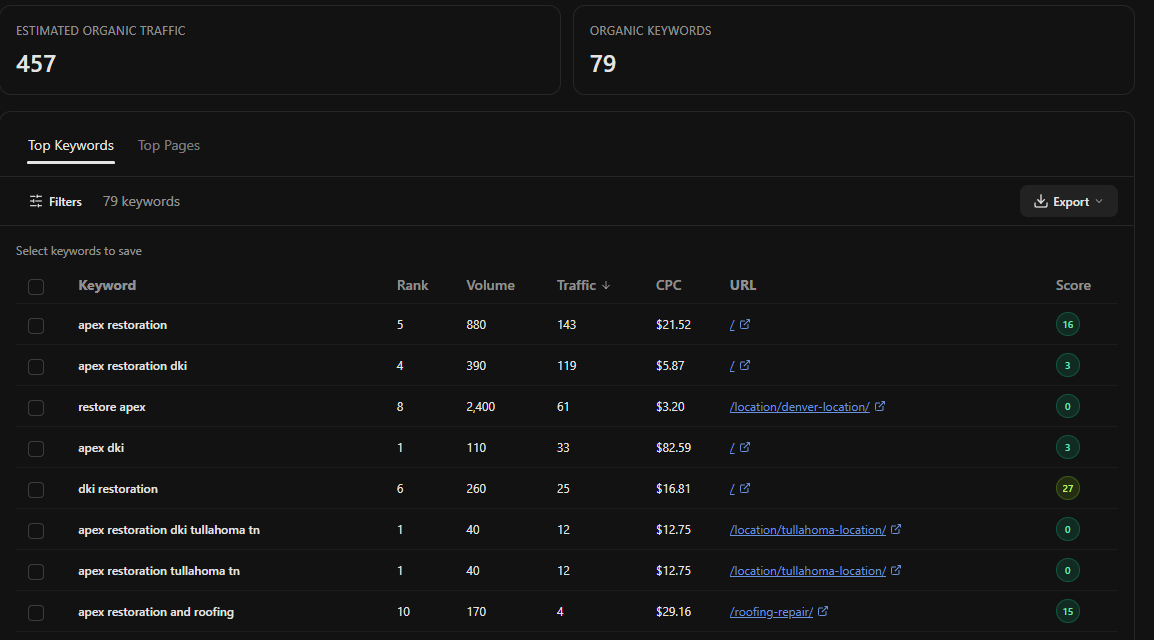
Task: Open the roofing-repair URL link
Action: point(771,612)
